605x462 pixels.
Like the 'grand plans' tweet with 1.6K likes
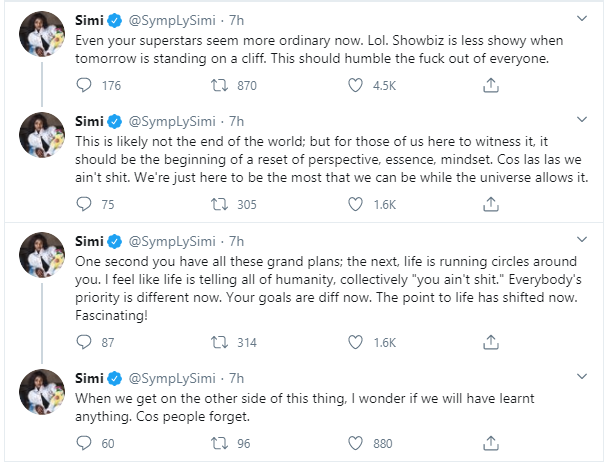tap(355, 342)
